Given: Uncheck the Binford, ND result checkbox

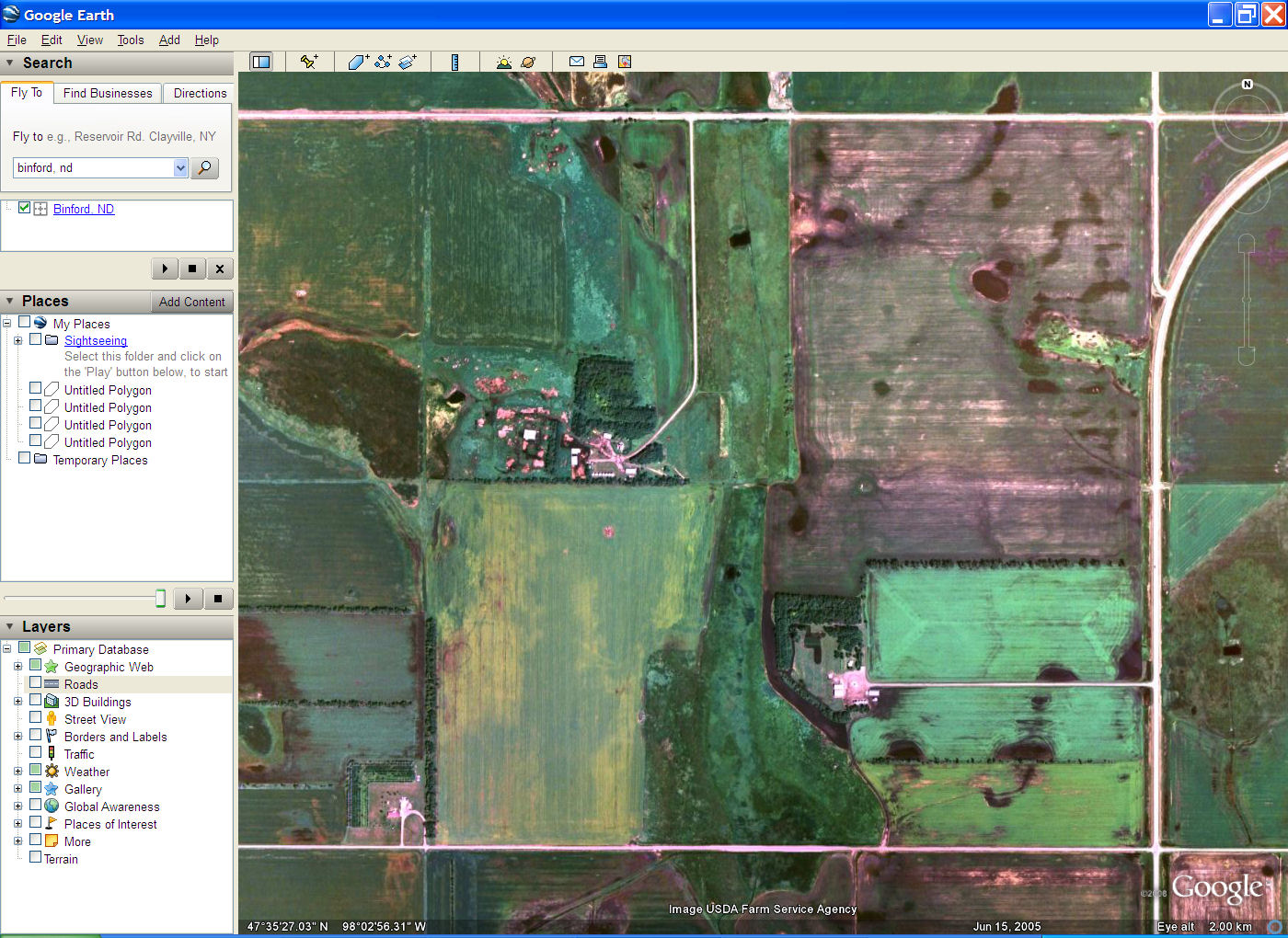Looking at the screenshot, I should pyautogui.click(x=24, y=208).
